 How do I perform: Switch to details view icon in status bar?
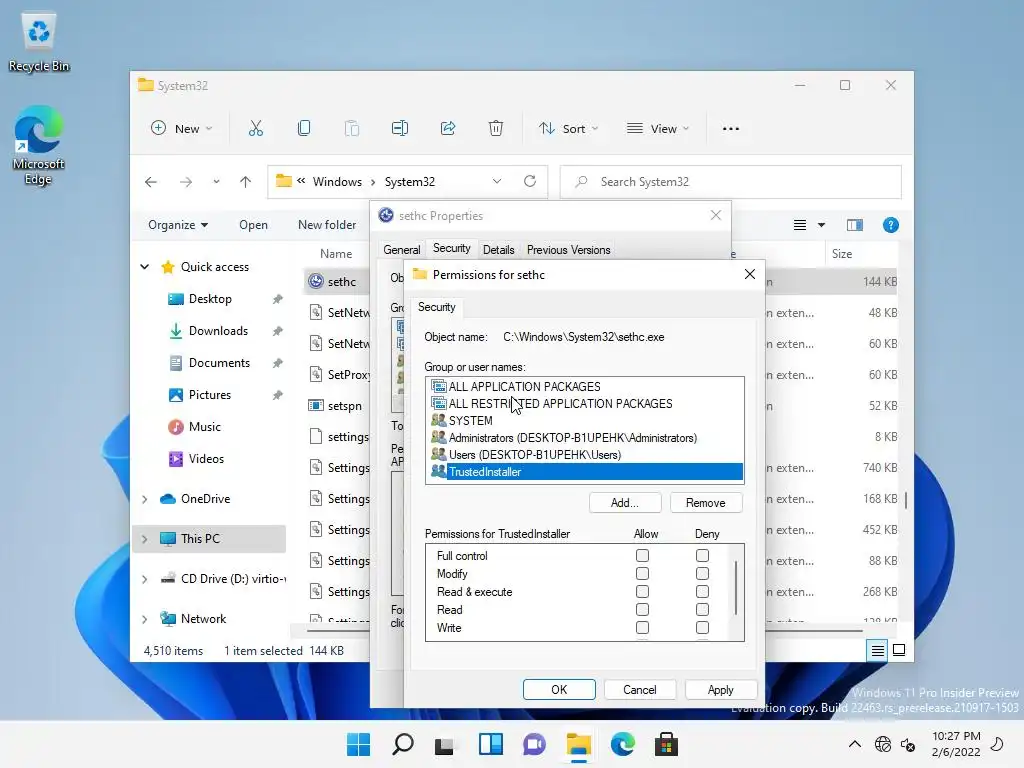point(877,650)
